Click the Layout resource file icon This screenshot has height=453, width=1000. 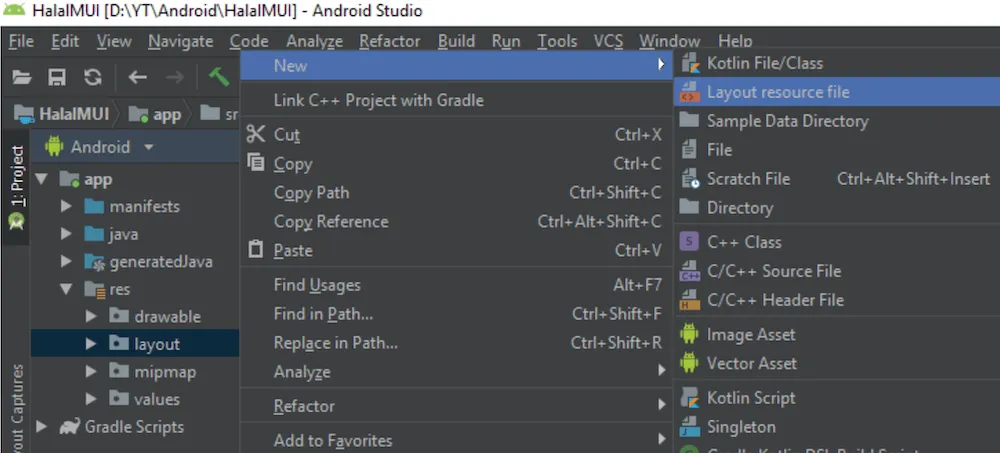tap(689, 92)
